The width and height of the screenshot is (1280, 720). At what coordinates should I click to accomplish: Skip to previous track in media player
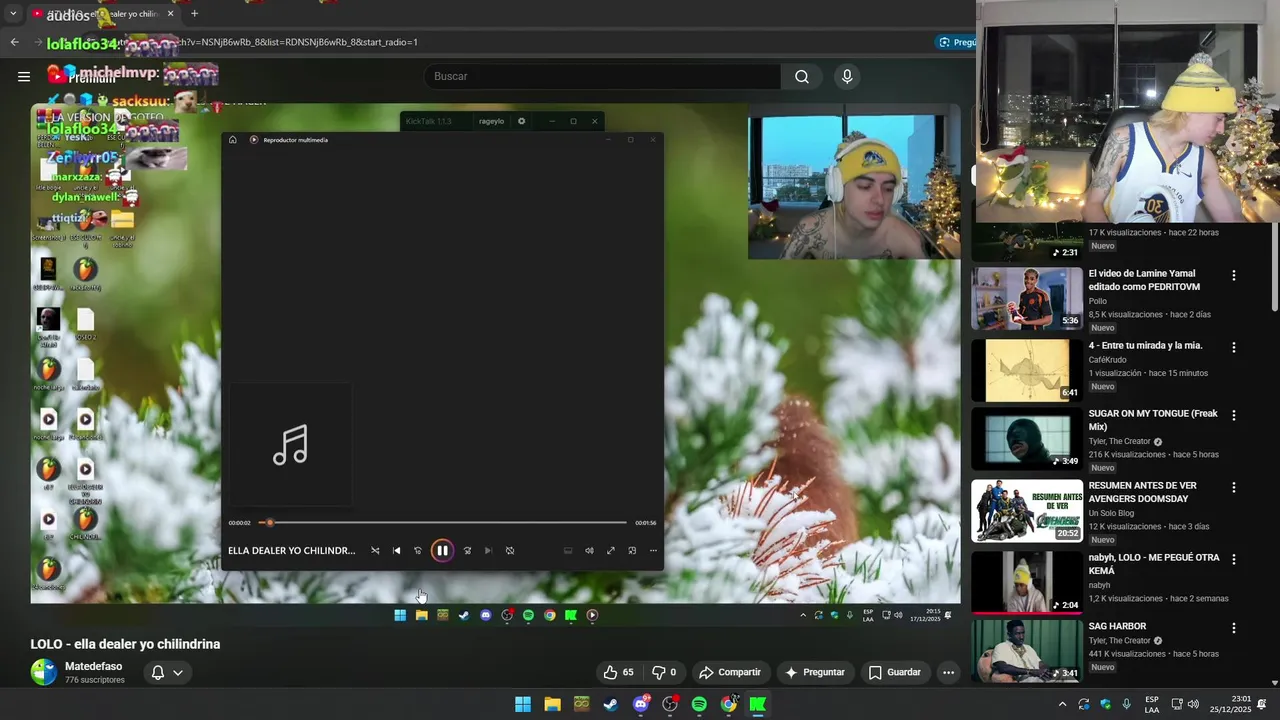click(x=396, y=551)
